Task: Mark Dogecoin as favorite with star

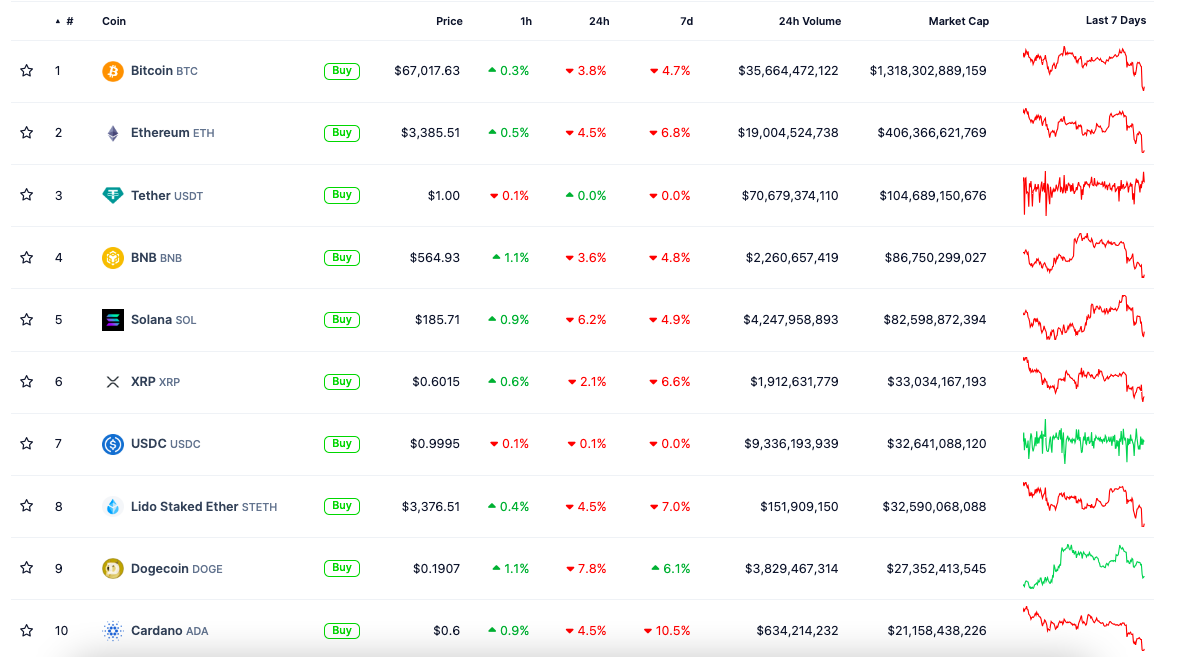Action: click(x=27, y=568)
